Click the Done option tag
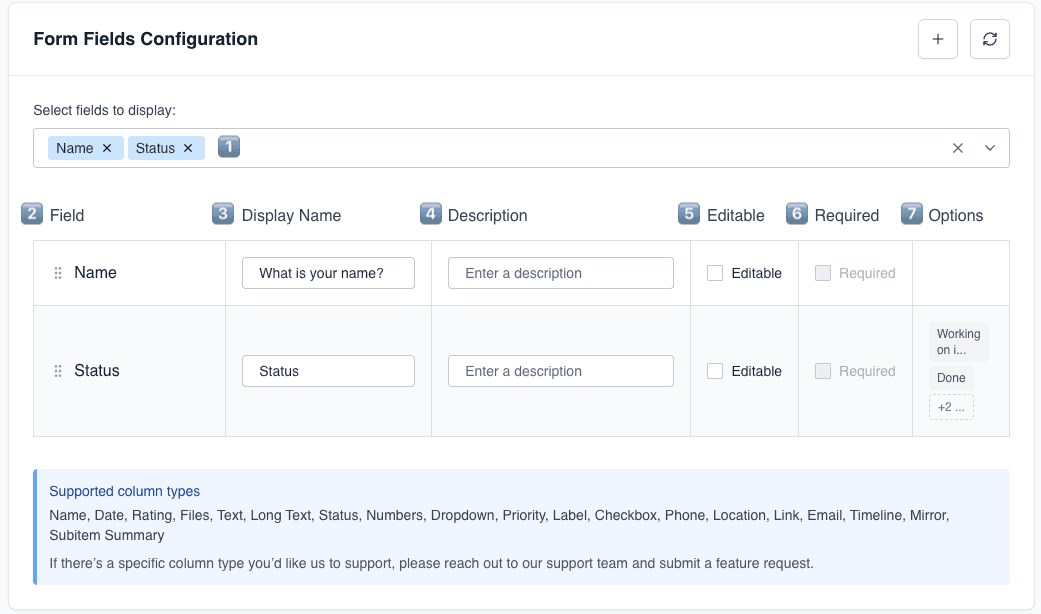 [951, 378]
